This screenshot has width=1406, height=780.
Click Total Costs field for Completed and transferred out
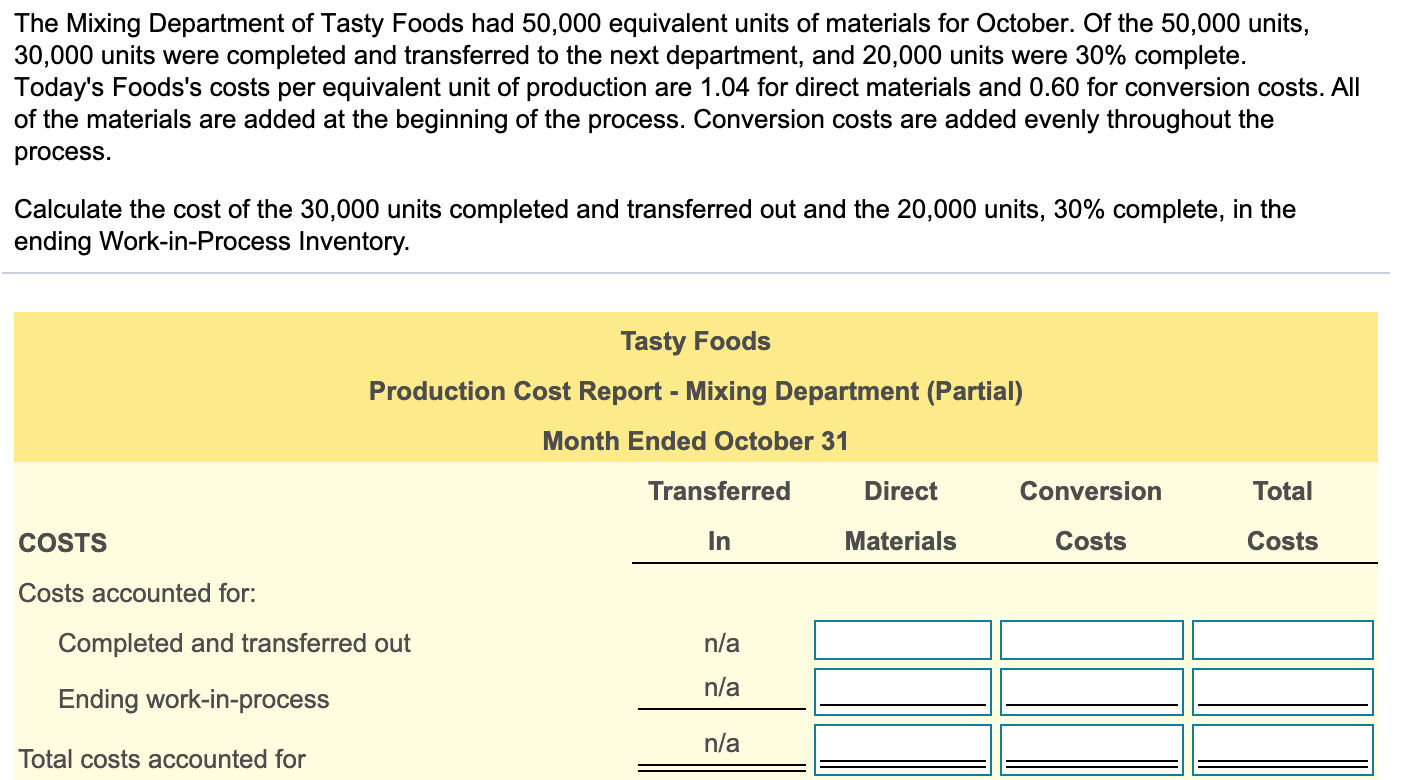click(1283, 640)
